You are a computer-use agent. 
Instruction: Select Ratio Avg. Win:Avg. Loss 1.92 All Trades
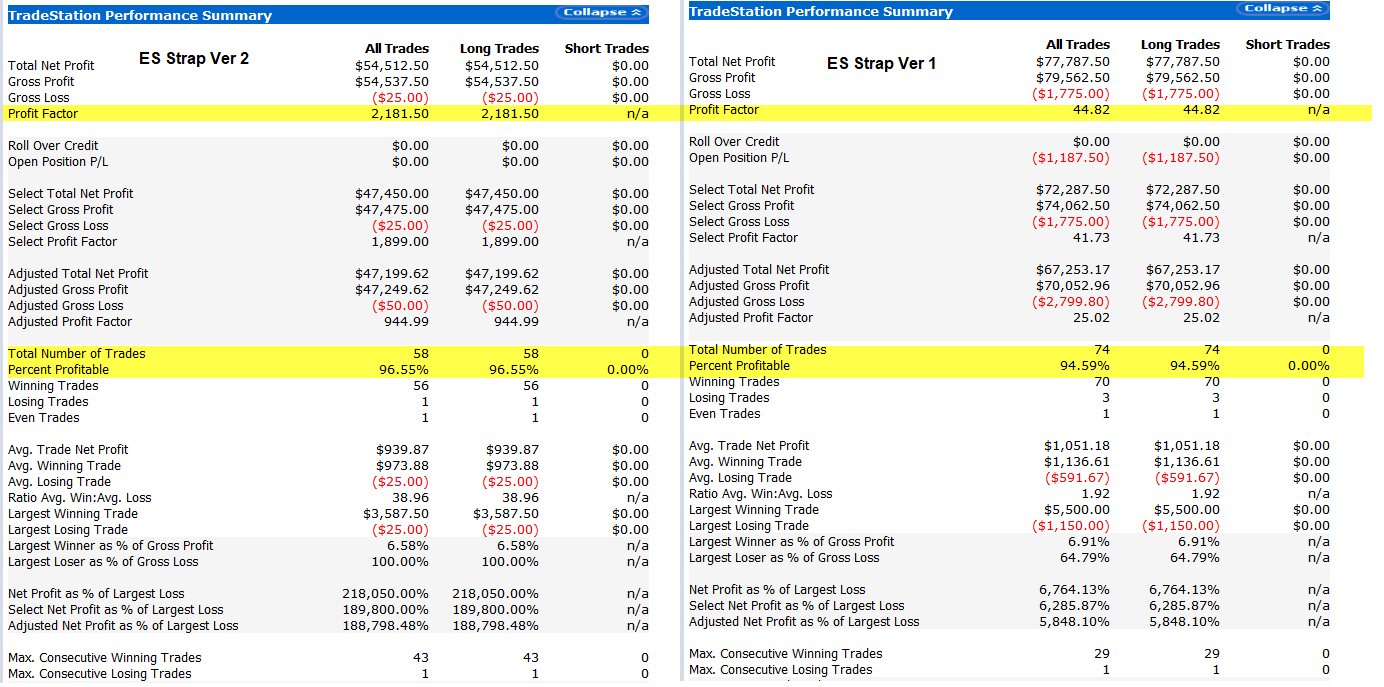[1095, 493]
